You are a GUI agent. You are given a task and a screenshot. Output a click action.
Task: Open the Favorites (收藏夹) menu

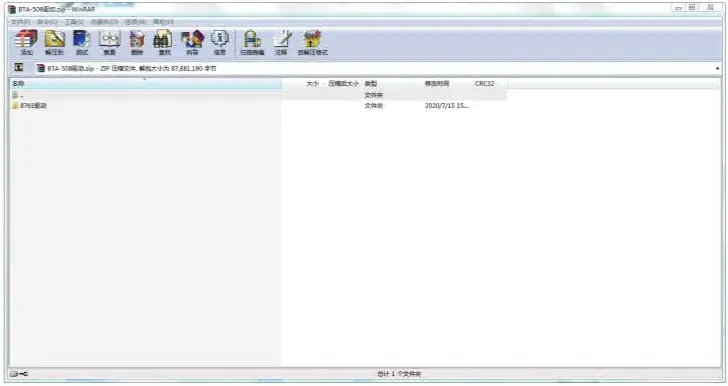(x=104, y=22)
